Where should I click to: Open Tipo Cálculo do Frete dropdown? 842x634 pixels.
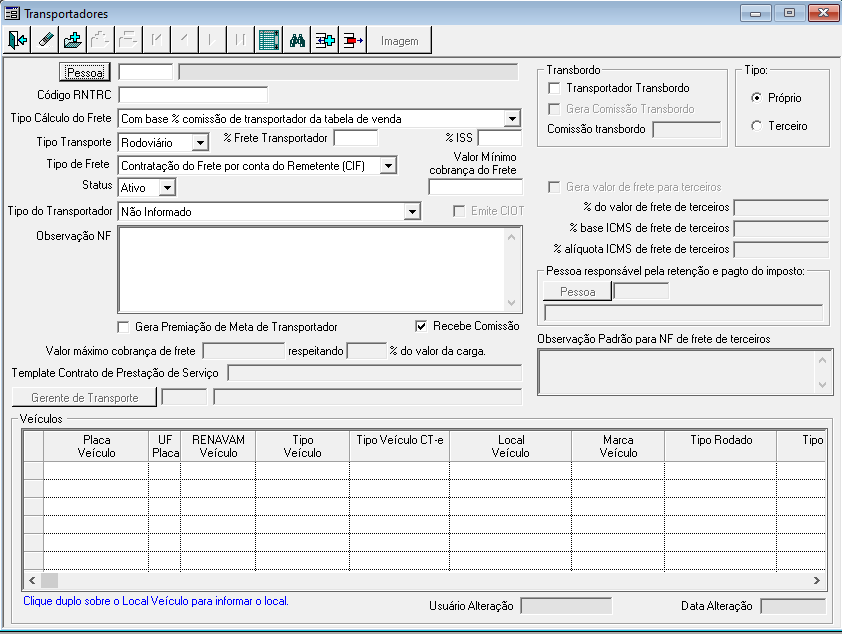pyautogui.click(x=512, y=119)
